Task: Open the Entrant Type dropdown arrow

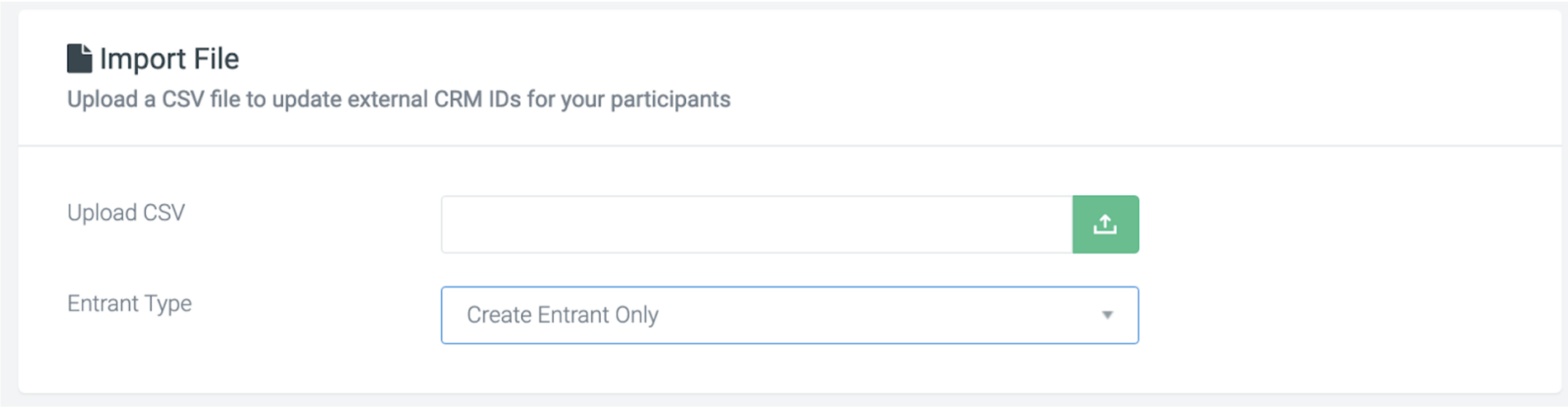Action: pos(1107,314)
